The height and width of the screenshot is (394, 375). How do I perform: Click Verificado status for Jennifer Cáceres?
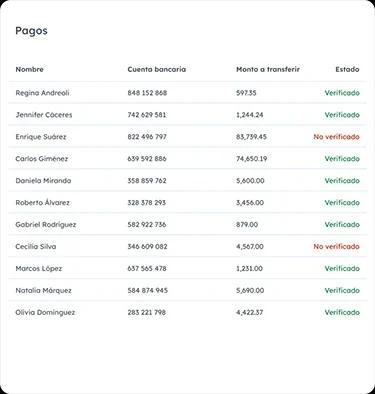pyautogui.click(x=342, y=115)
